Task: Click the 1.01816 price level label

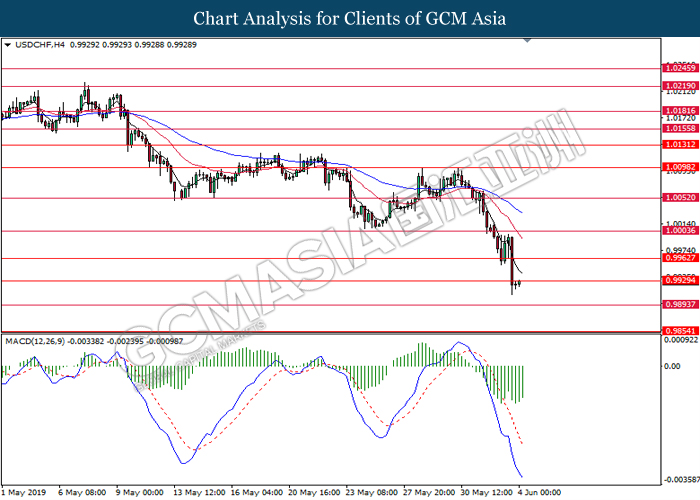Action: pyautogui.click(x=680, y=111)
